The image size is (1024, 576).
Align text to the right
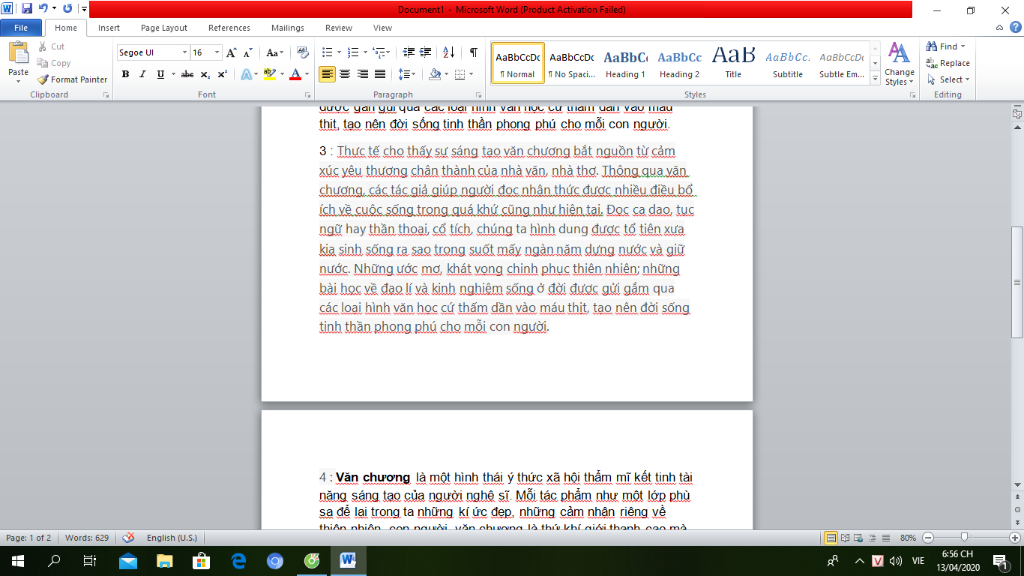point(362,74)
